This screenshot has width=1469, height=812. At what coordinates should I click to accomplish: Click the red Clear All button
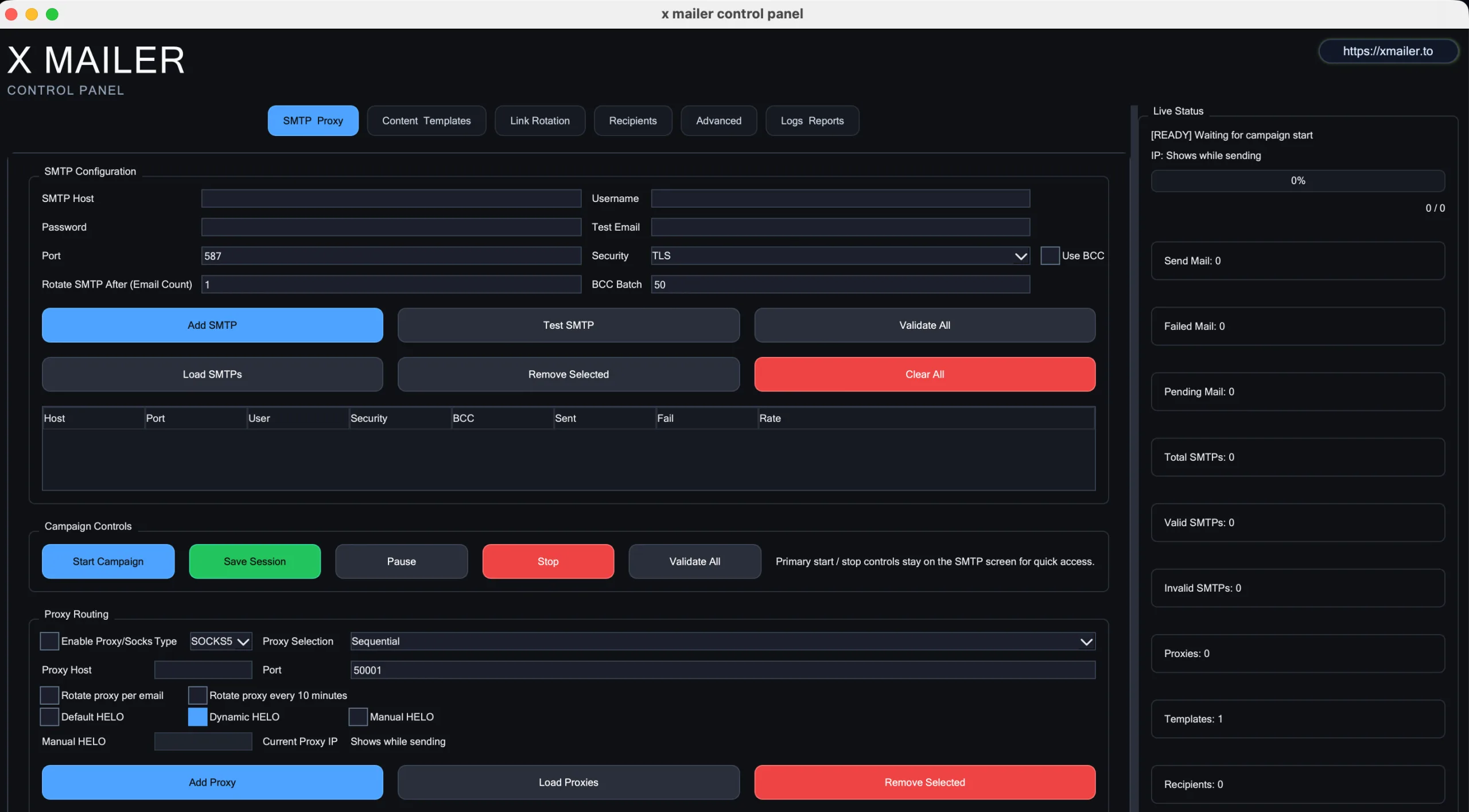924,375
